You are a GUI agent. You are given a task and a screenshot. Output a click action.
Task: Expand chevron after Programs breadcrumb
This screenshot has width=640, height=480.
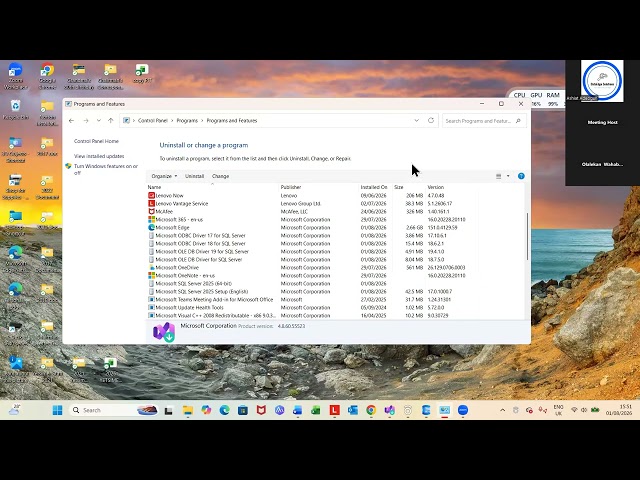coord(202,120)
